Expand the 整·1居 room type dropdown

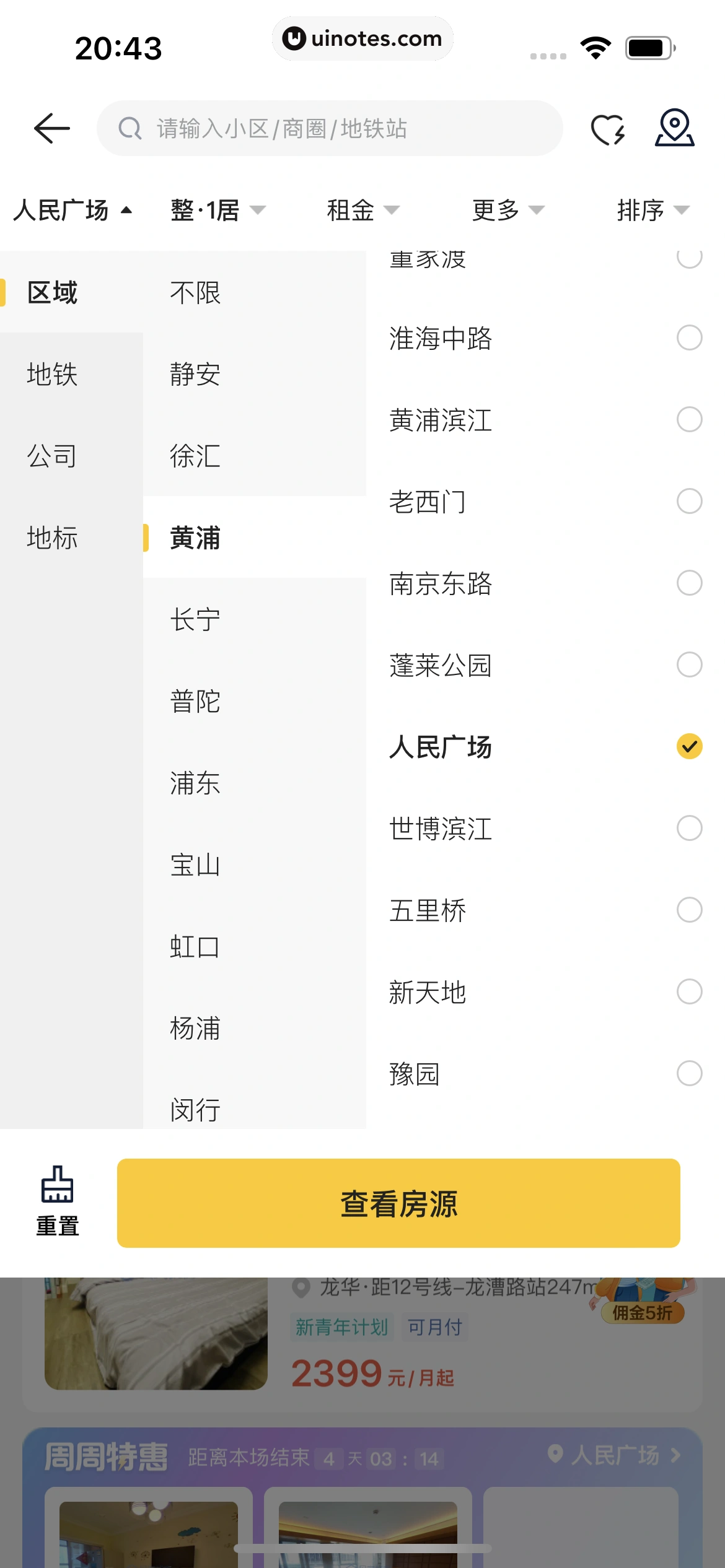click(x=217, y=210)
